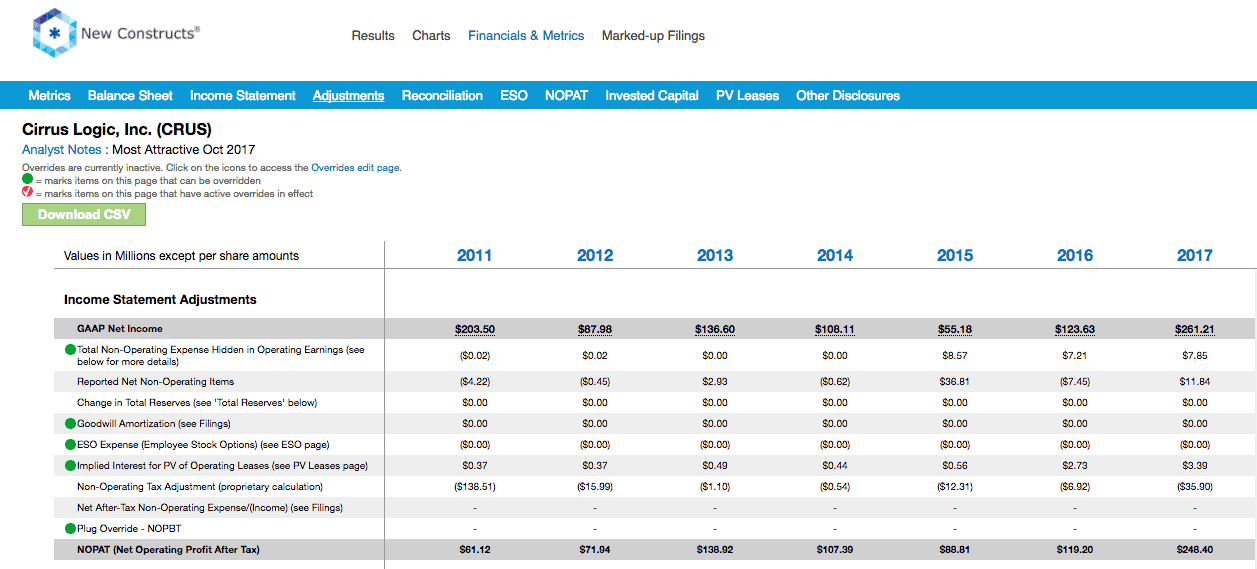Download the data as CSV

[84, 214]
